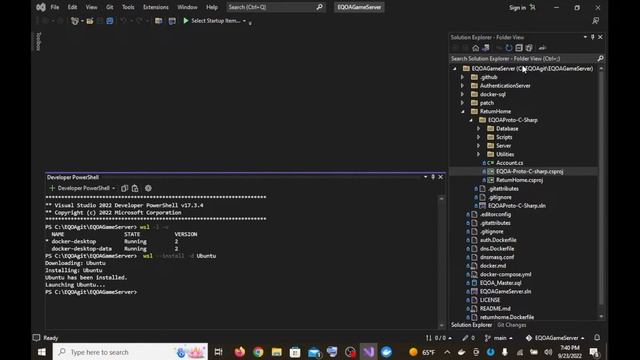Open the Extensions menu
Image resolution: width=640 pixels, height=360 pixels.
156,7
